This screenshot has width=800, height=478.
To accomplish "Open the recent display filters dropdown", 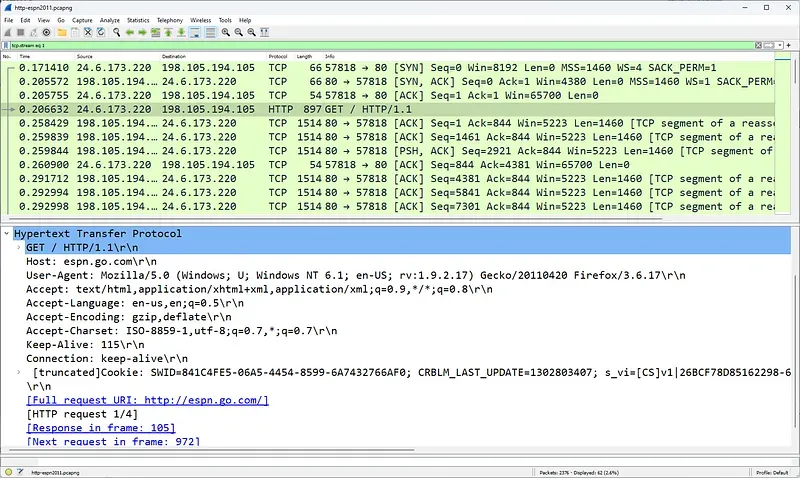I will 779,45.
